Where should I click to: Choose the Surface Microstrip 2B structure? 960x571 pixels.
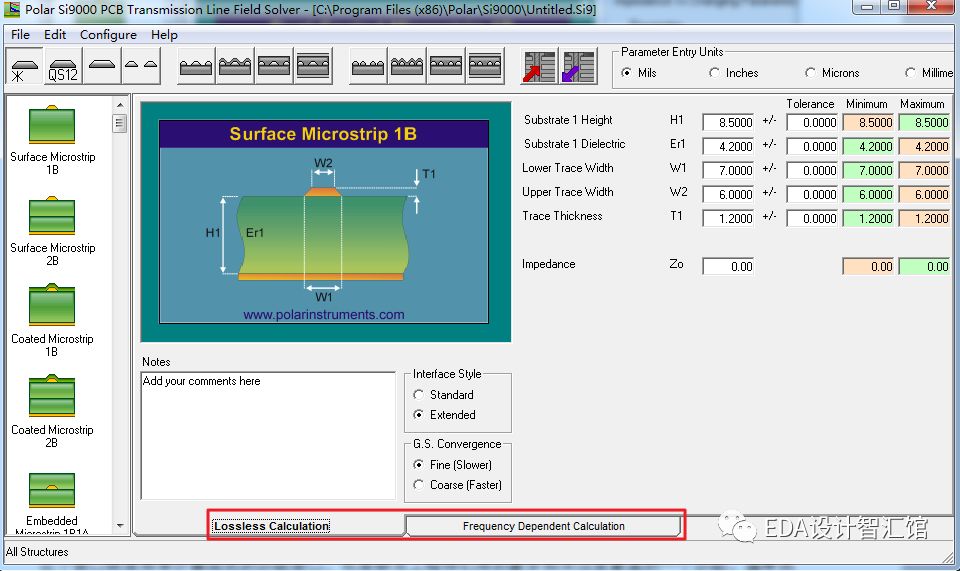[52, 231]
